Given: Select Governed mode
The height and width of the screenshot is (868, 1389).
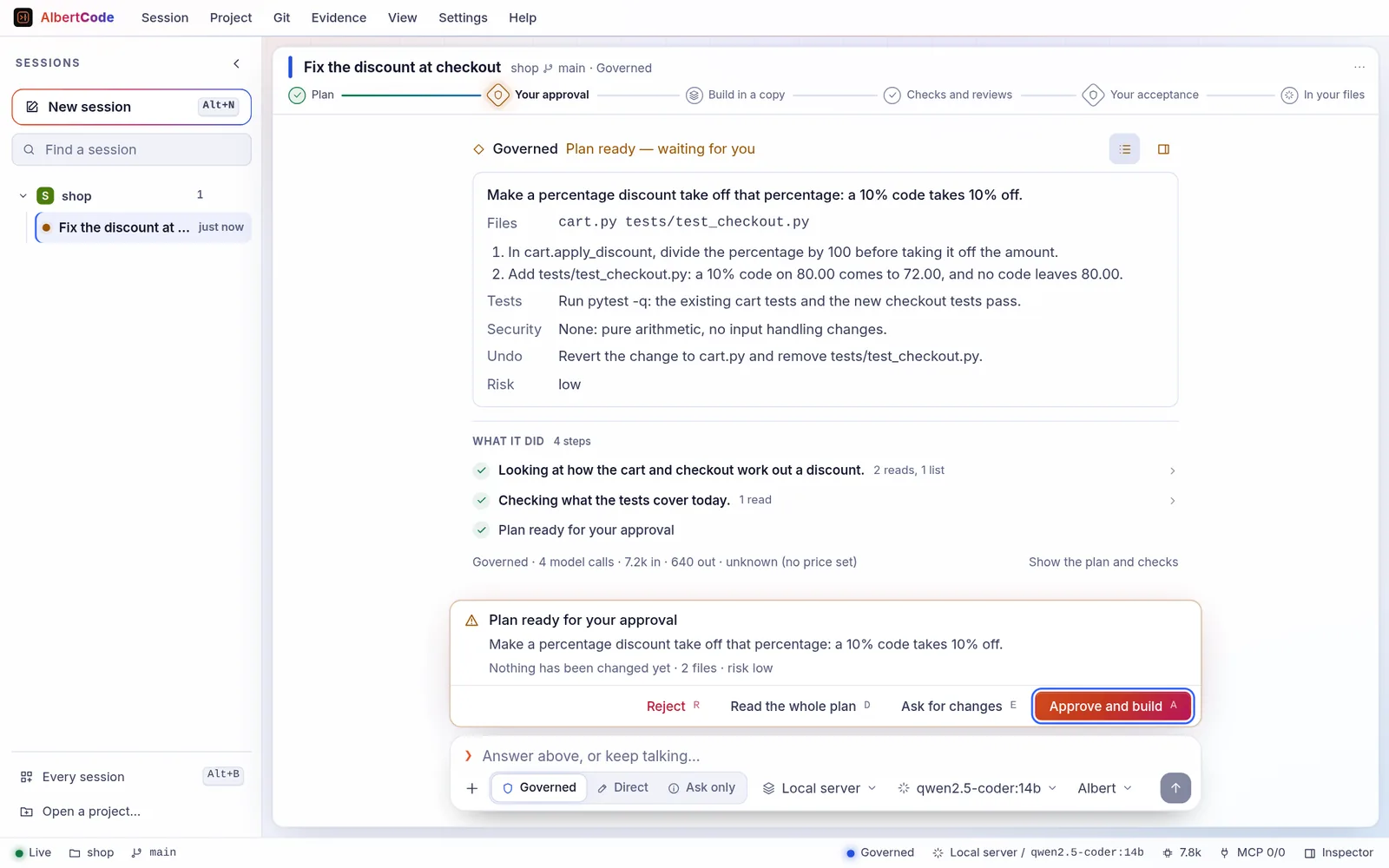Looking at the screenshot, I should click(539, 788).
